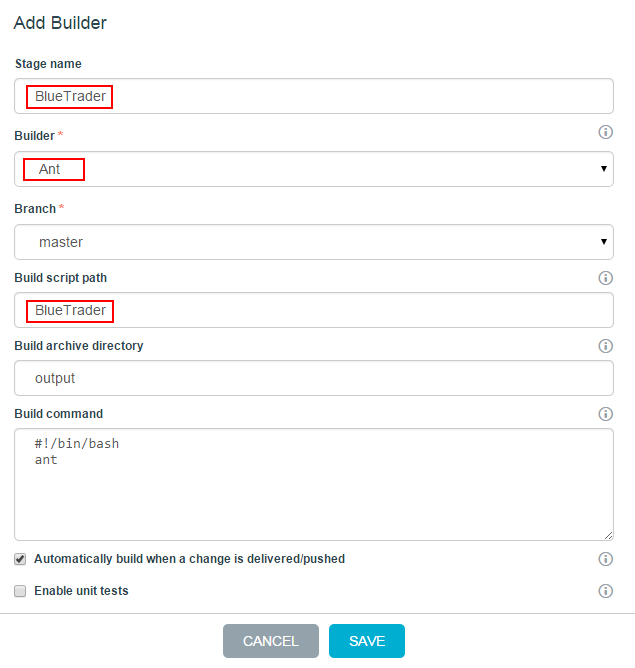Click the Build command textarea resize handle
The image size is (635, 668).
608,535
